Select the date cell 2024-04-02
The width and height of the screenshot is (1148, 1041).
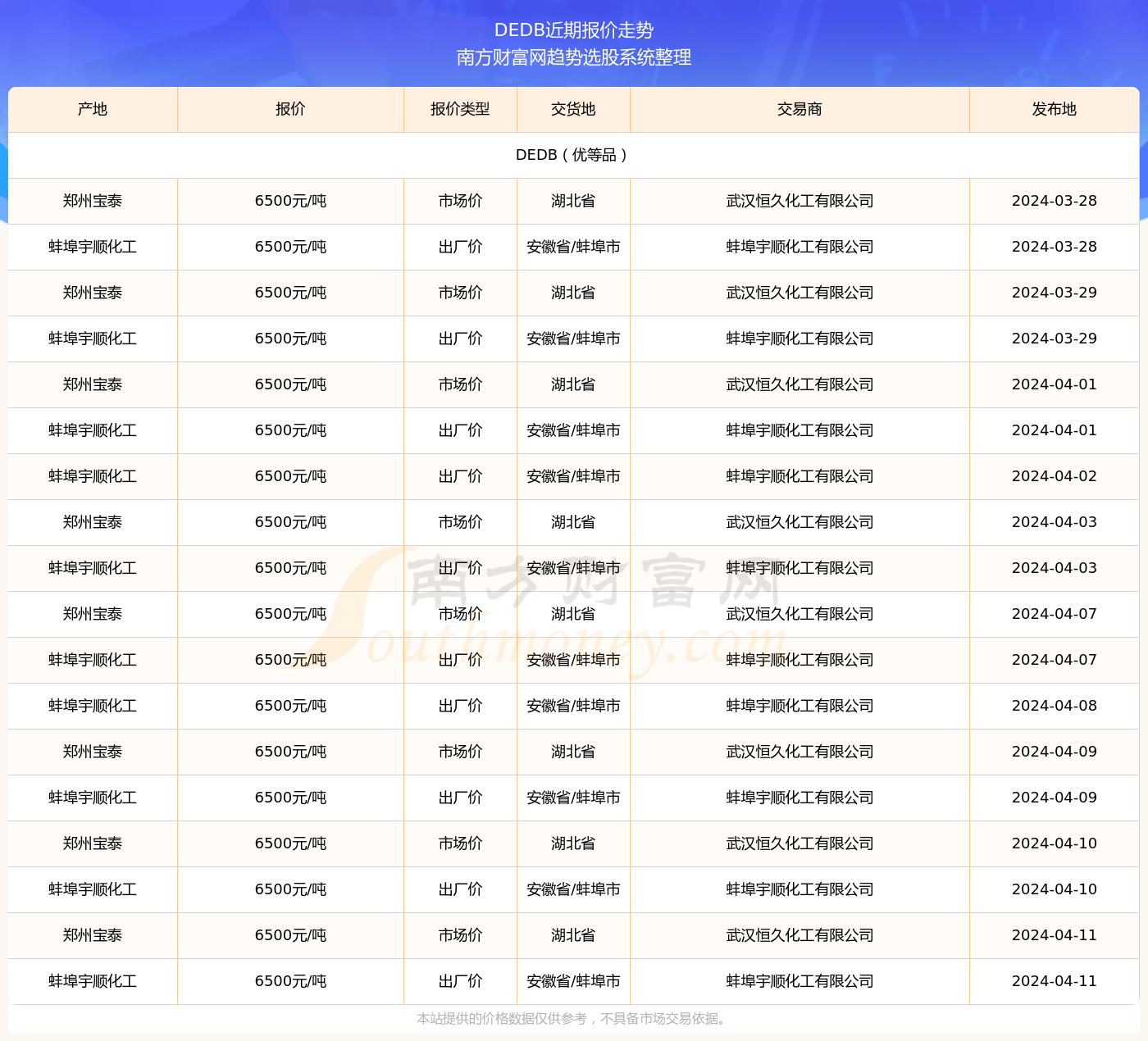pyautogui.click(x=1055, y=476)
